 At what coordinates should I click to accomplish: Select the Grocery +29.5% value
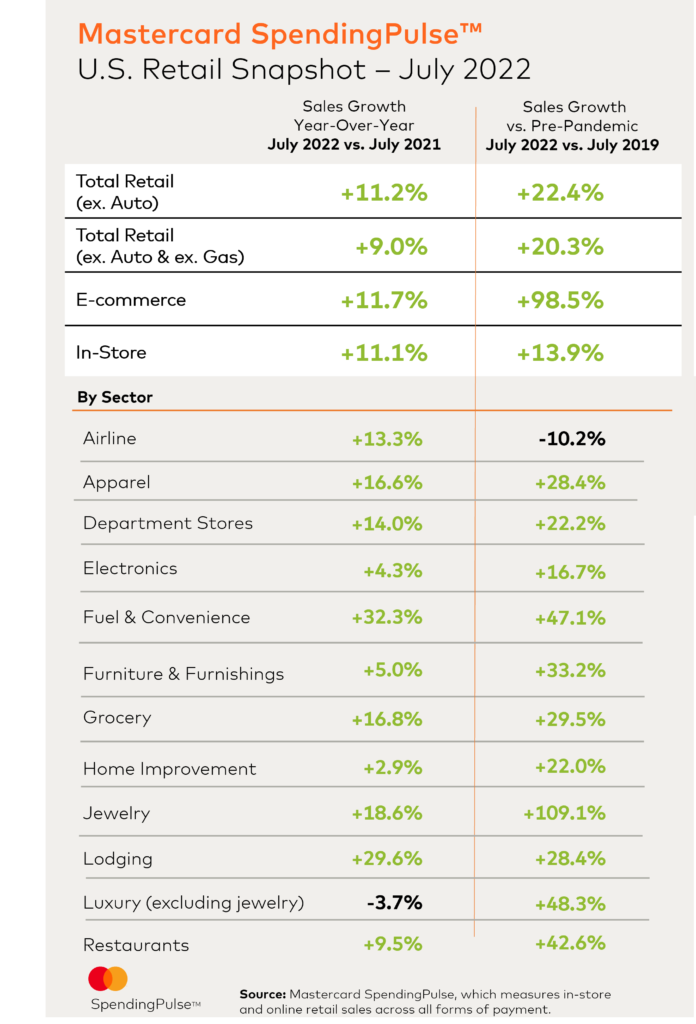click(x=570, y=720)
